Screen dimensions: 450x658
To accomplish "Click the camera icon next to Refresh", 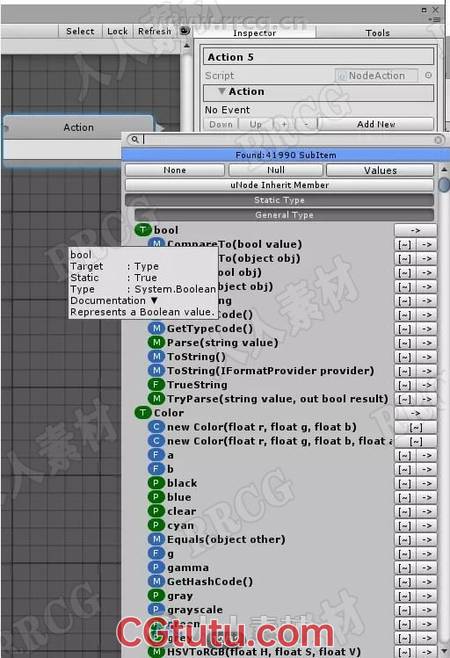I will click(x=185, y=31).
